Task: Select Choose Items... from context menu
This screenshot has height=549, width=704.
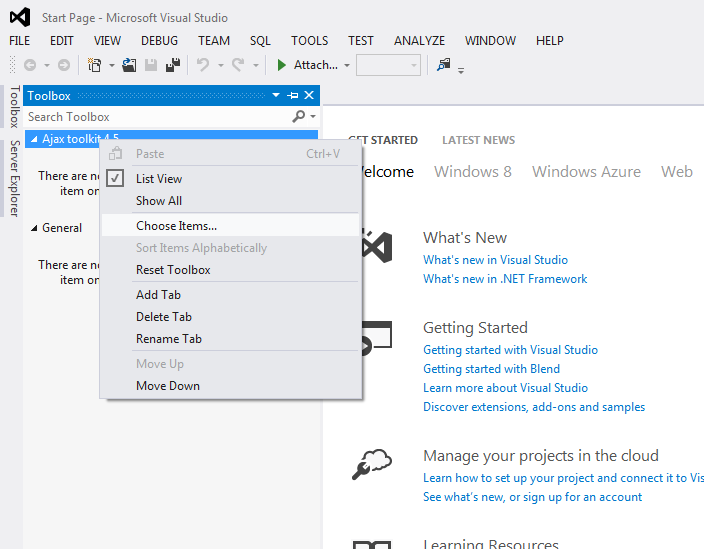Action: point(230,225)
